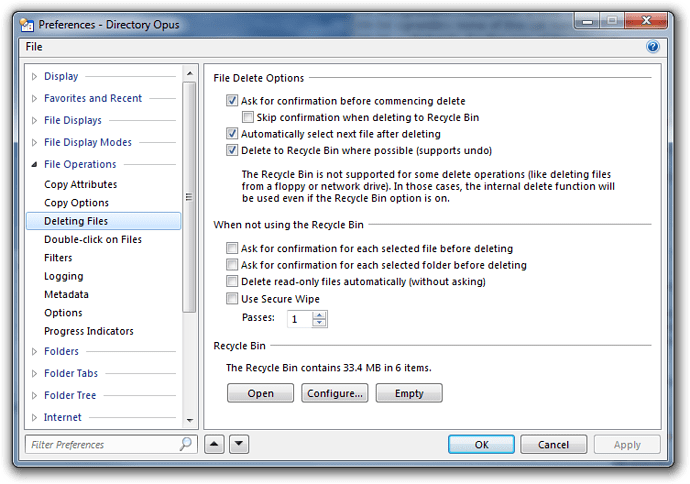Enable Use Secure Wipe
Viewport: 690px width, 484px height.
(x=232, y=299)
